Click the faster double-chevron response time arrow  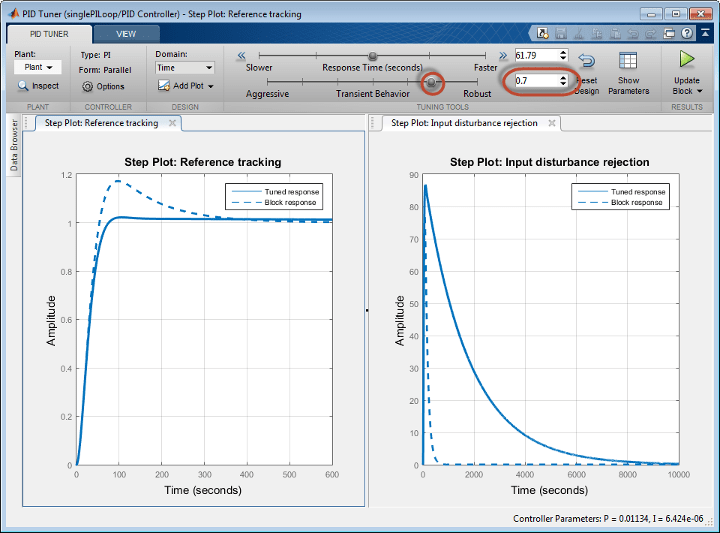[x=503, y=56]
